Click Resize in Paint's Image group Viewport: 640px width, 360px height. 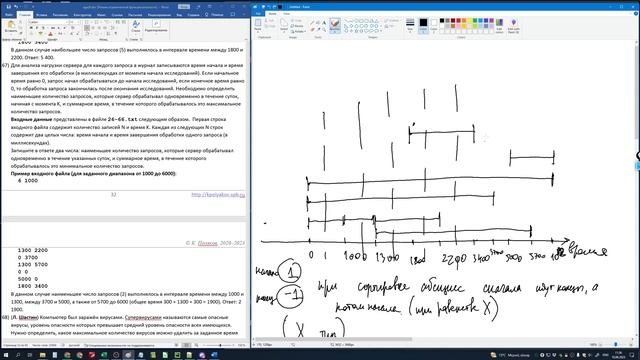pos(297,26)
